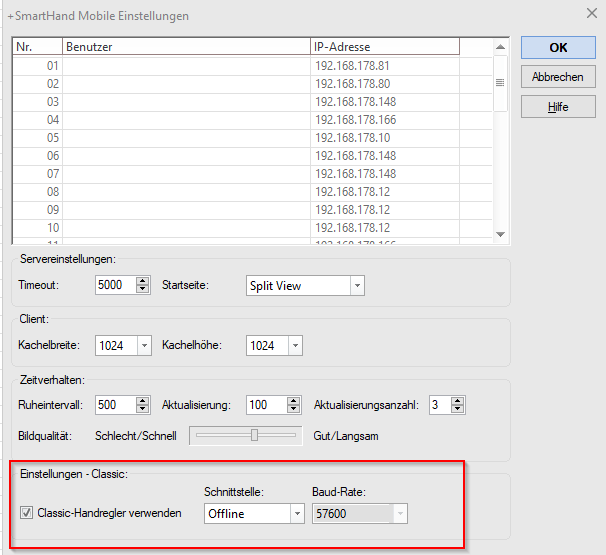Open Hilfe for this dialog
Screen dimensions: 606x555
(x=558, y=107)
